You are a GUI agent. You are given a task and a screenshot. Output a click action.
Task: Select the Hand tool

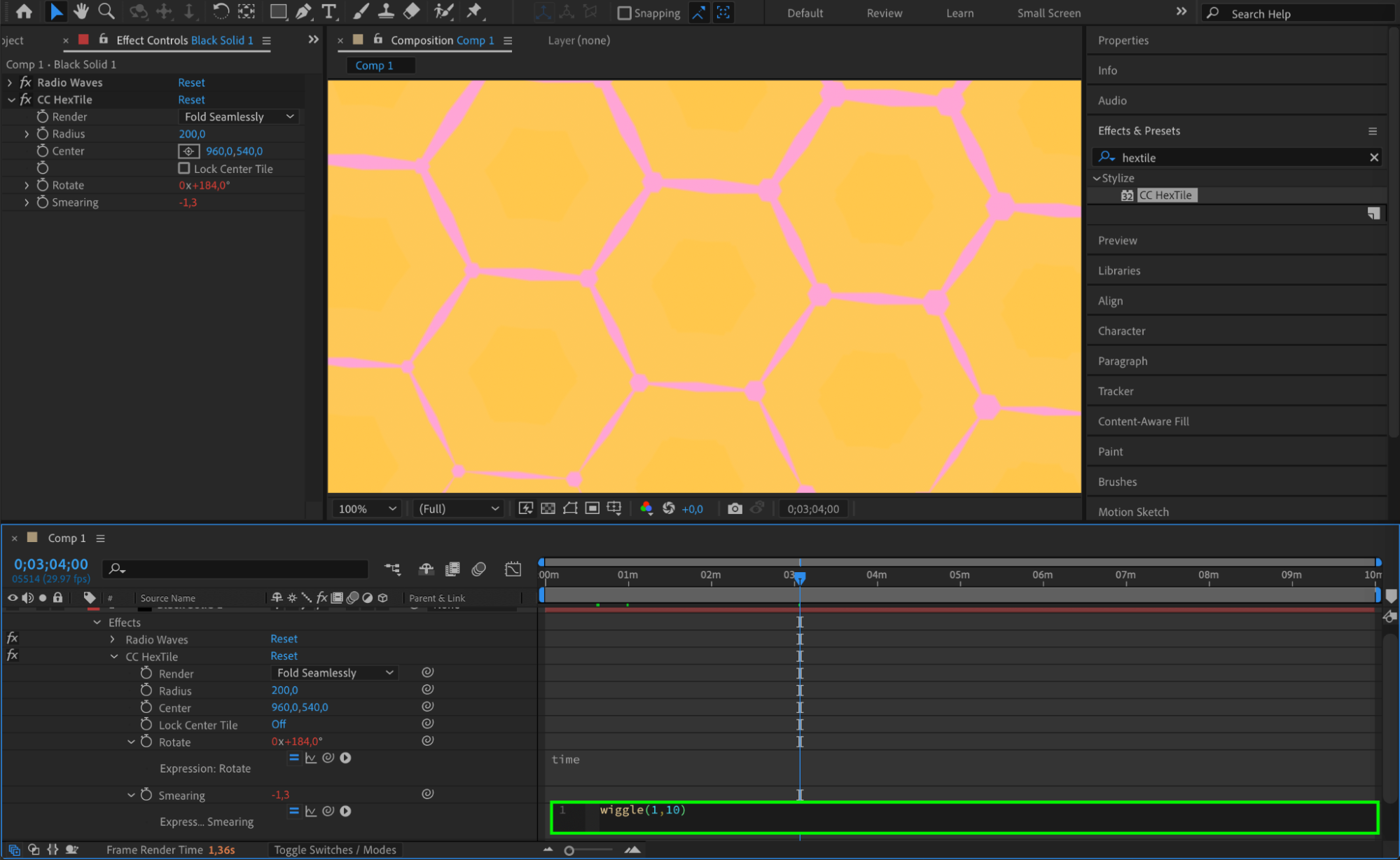[81, 11]
